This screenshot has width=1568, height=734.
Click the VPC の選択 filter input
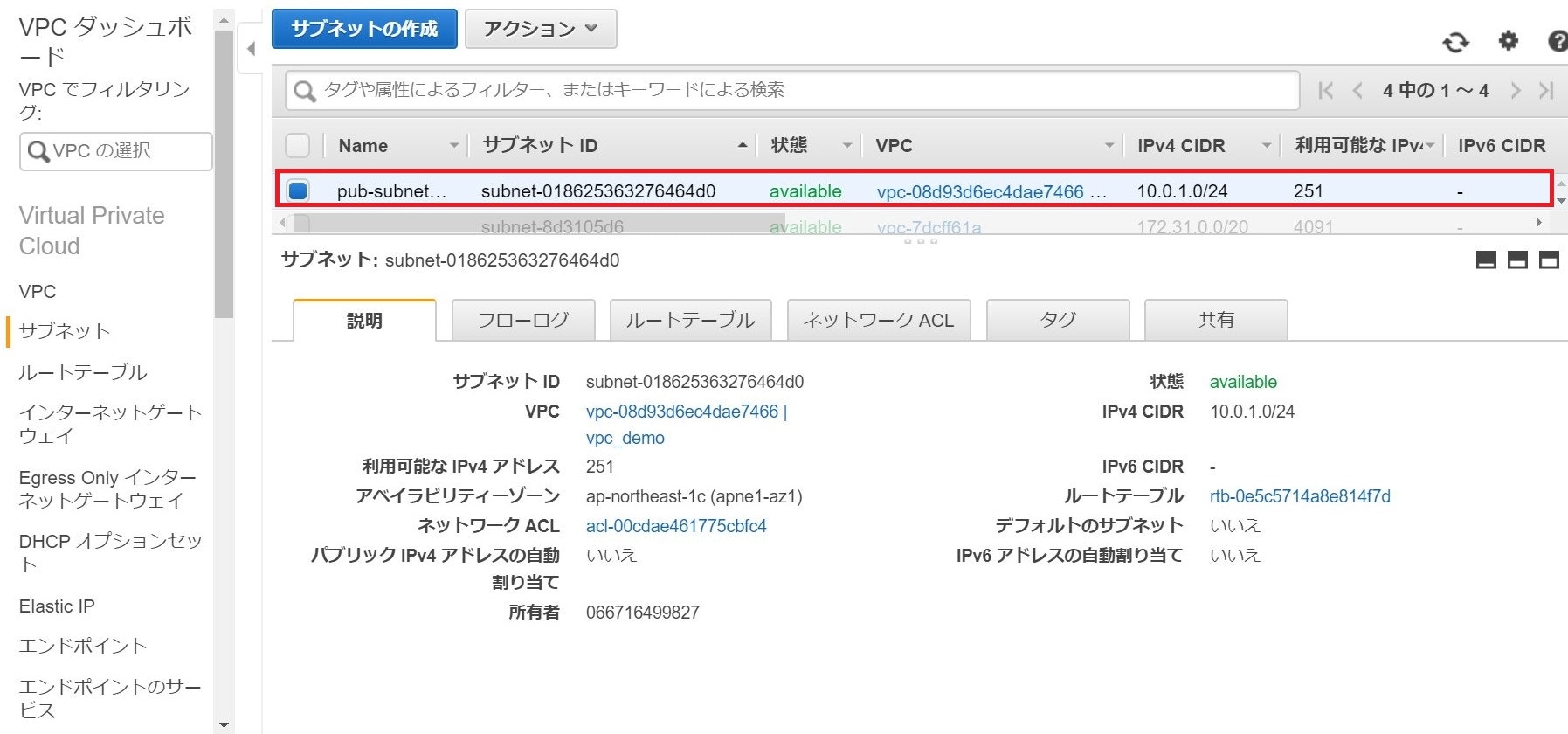(115, 151)
